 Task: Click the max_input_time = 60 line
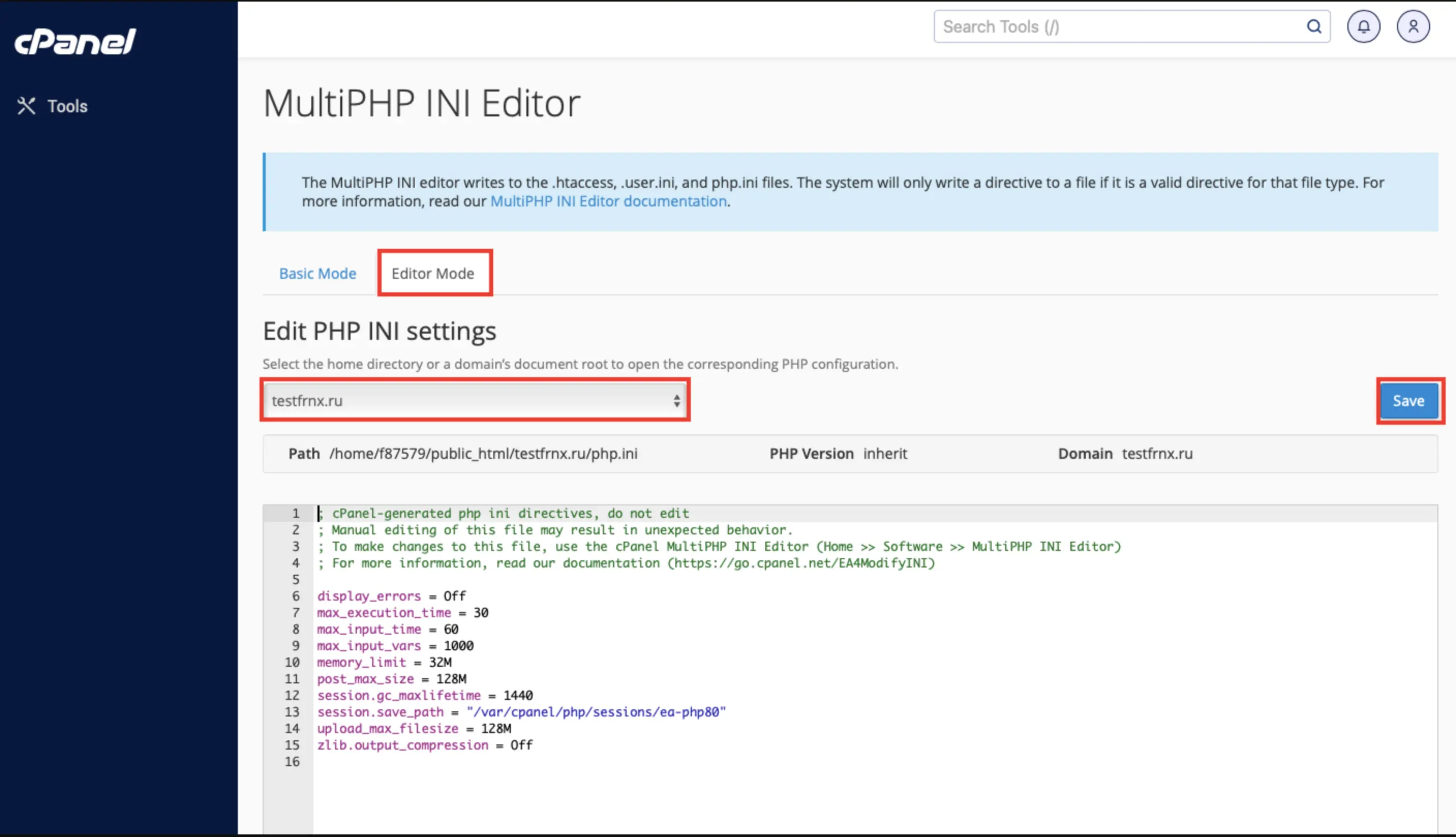point(388,630)
